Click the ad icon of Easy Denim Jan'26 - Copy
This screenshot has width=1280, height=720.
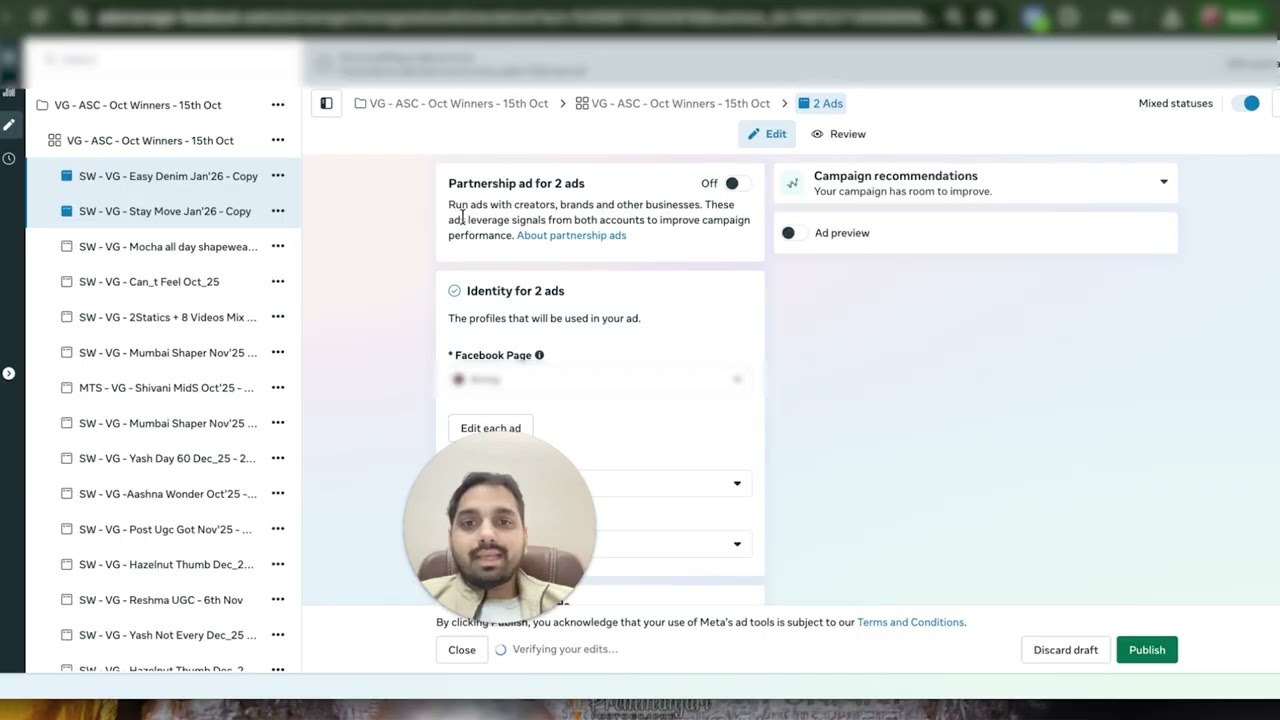tap(67, 176)
